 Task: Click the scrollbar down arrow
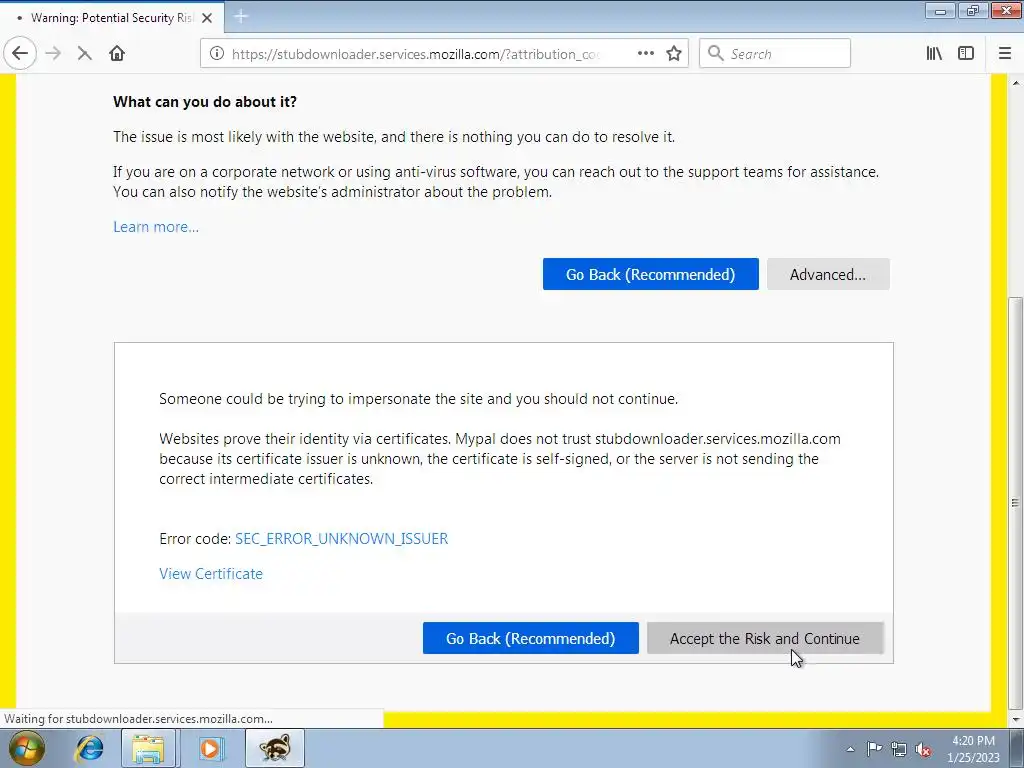pyautogui.click(x=1016, y=719)
